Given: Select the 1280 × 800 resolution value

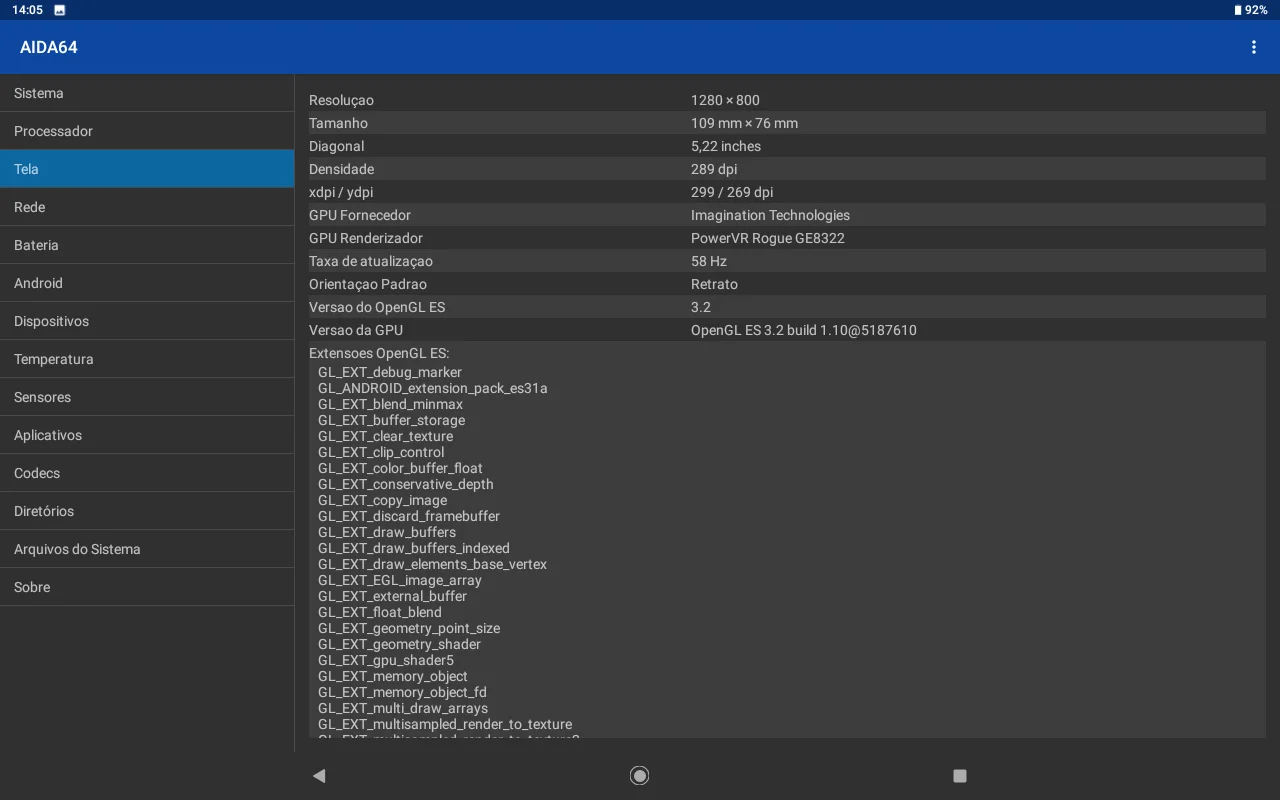Looking at the screenshot, I should coord(725,100).
